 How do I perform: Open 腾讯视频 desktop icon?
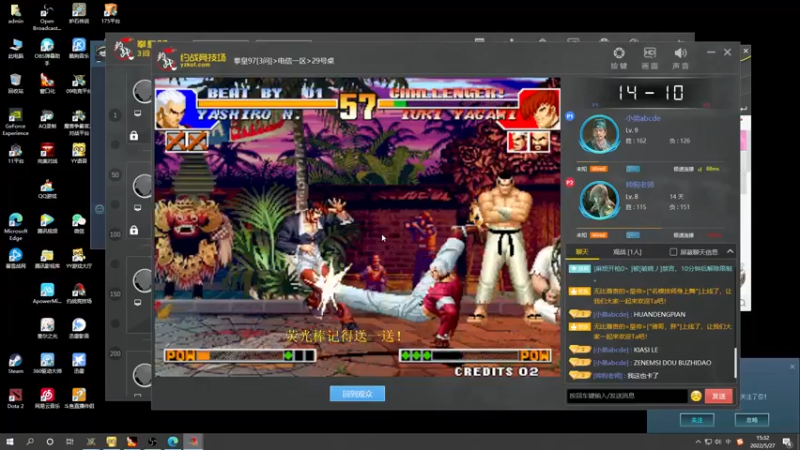(47, 223)
